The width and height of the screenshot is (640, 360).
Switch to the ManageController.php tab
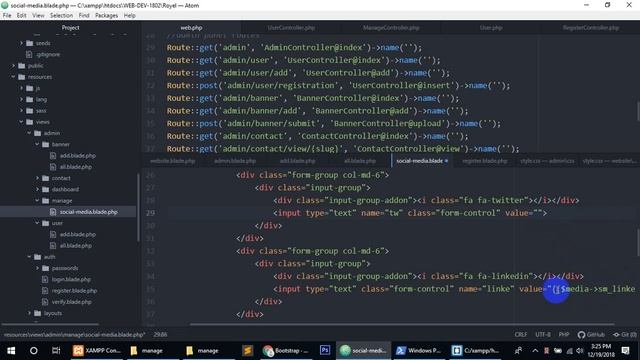(x=391, y=28)
